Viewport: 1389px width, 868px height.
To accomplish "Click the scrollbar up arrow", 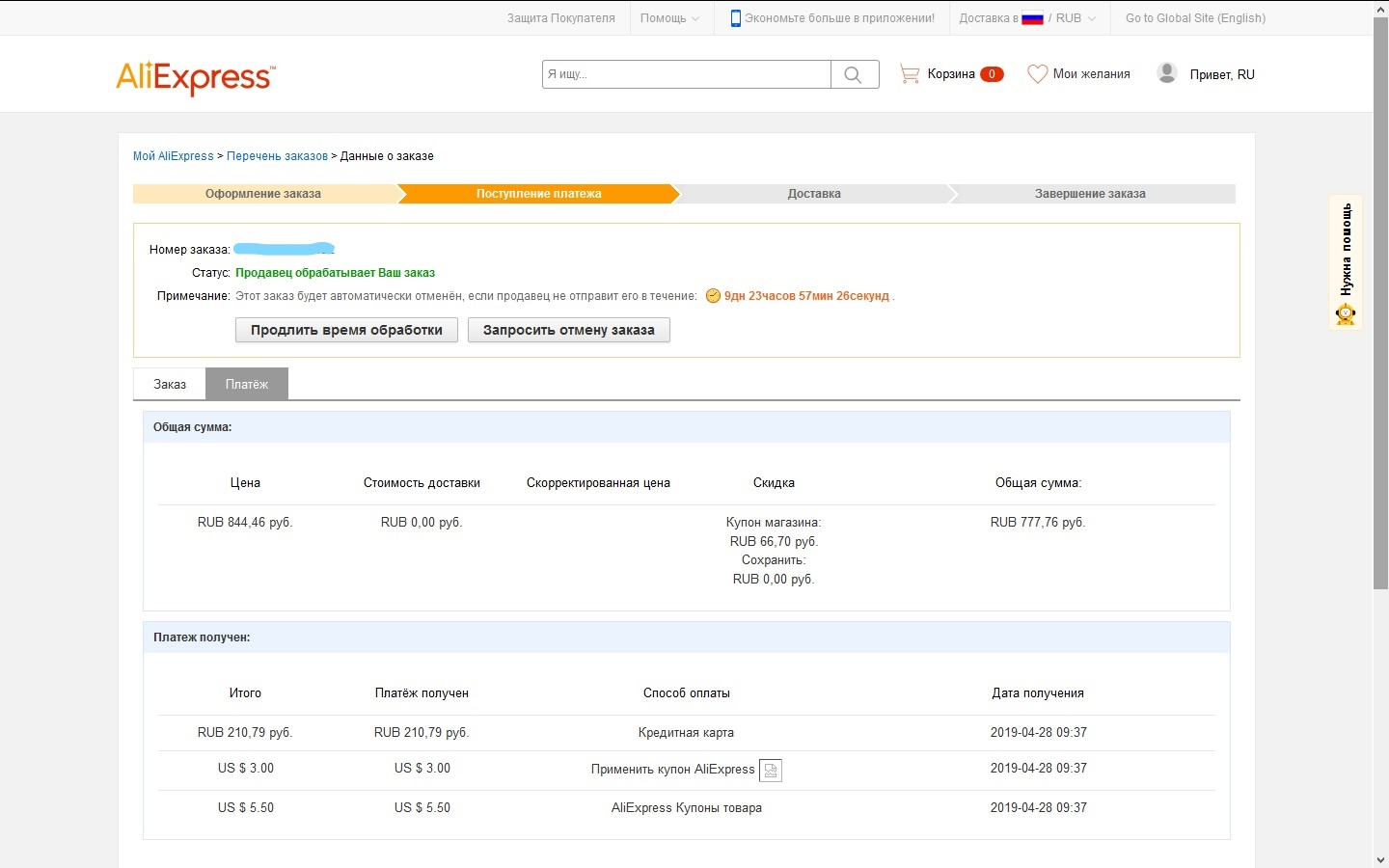I will tap(1381, 8).
